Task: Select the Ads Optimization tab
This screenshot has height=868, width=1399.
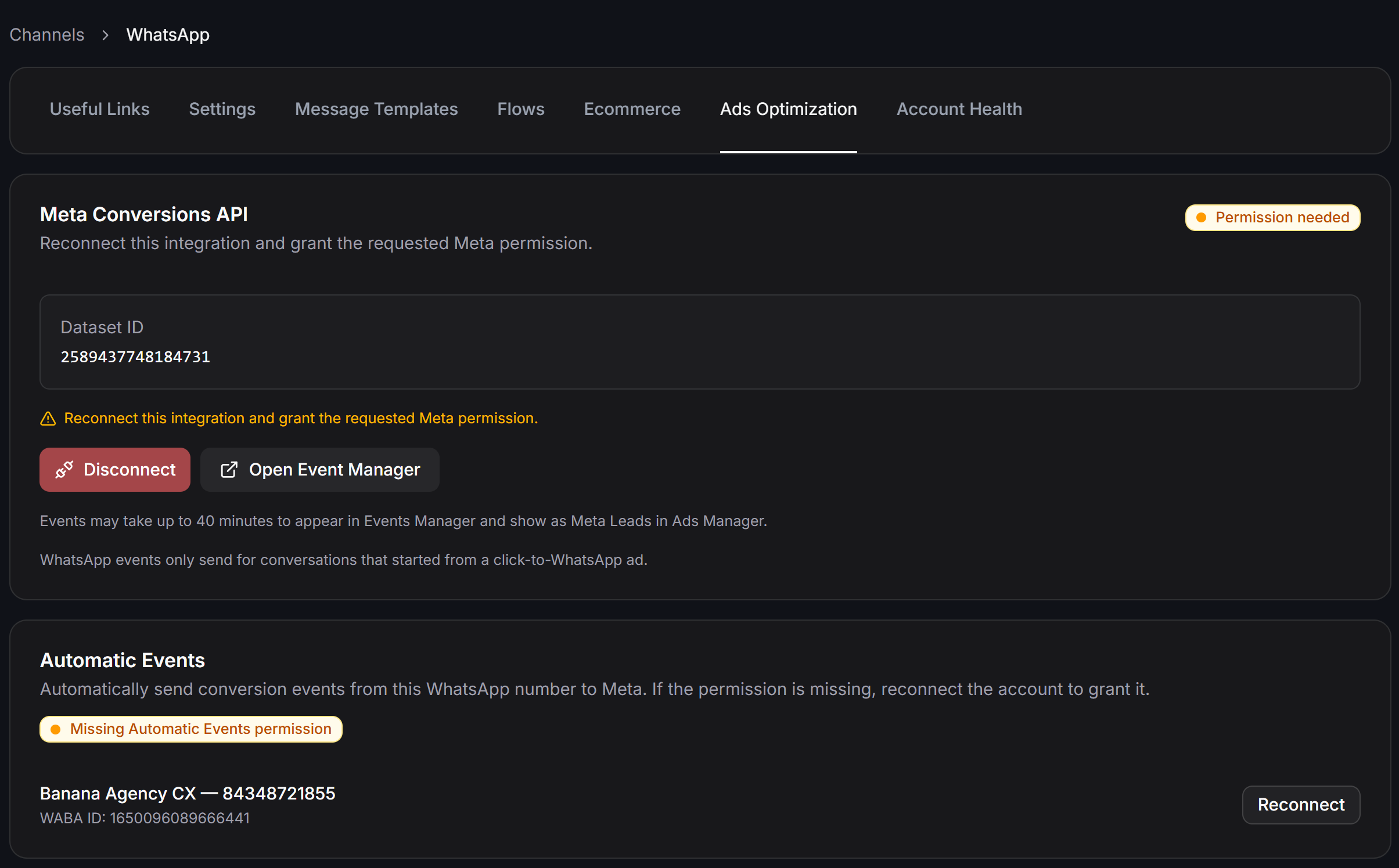Action: pos(789,109)
